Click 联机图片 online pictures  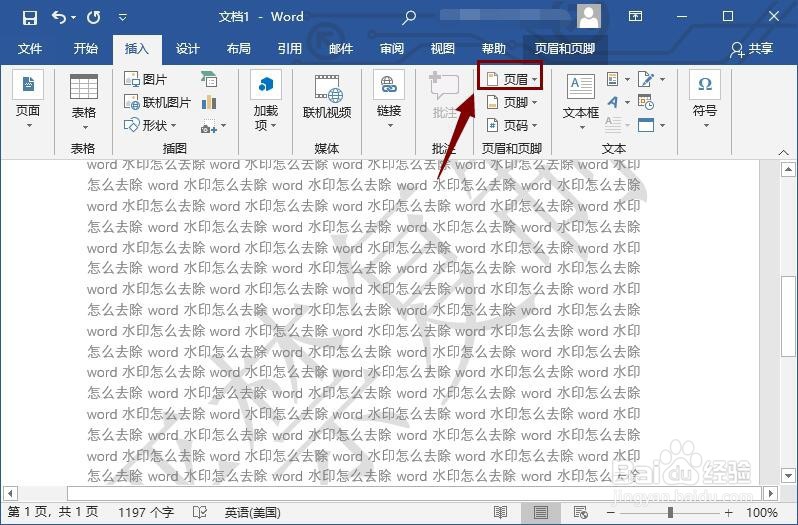pos(157,102)
